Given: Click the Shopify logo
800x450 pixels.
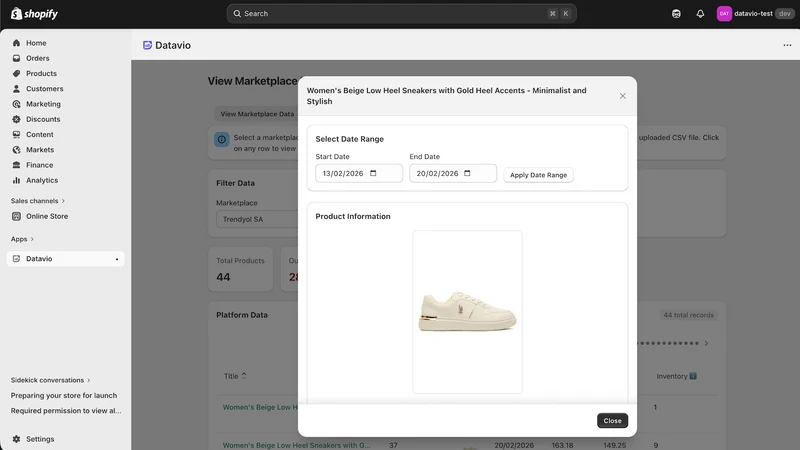Looking at the screenshot, I should (34, 14).
